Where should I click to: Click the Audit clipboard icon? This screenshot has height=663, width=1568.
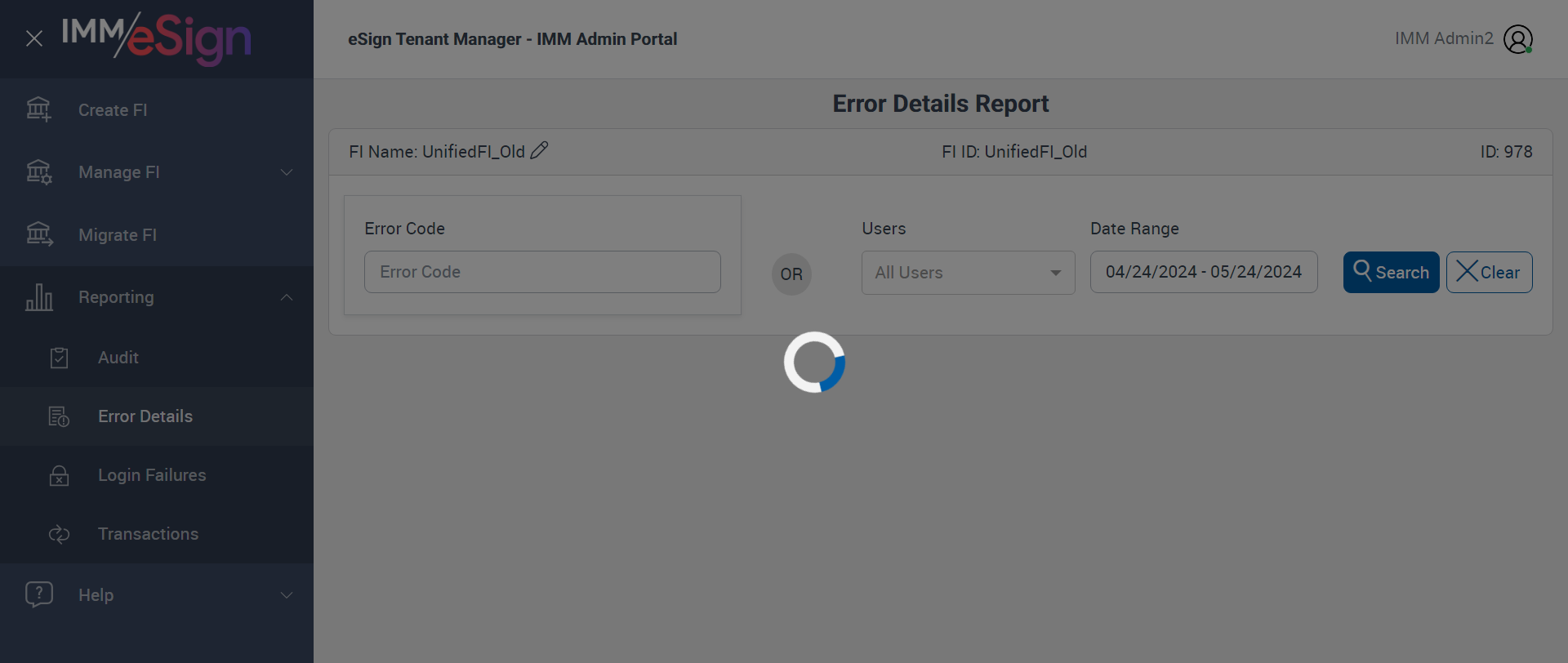click(59, 358)
